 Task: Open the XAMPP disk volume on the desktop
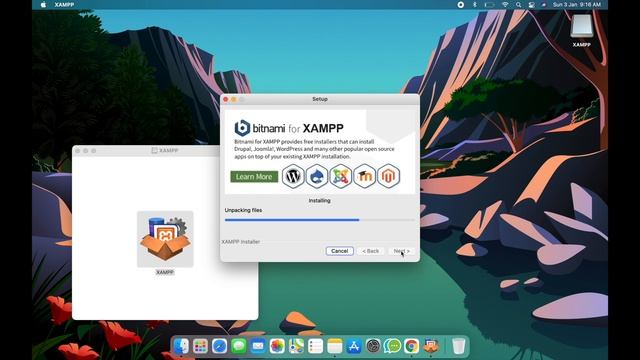coord(582,27)
